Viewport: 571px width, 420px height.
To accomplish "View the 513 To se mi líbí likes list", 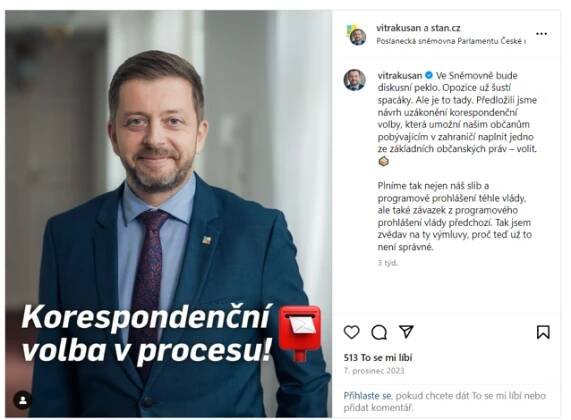I will [378, 358].
